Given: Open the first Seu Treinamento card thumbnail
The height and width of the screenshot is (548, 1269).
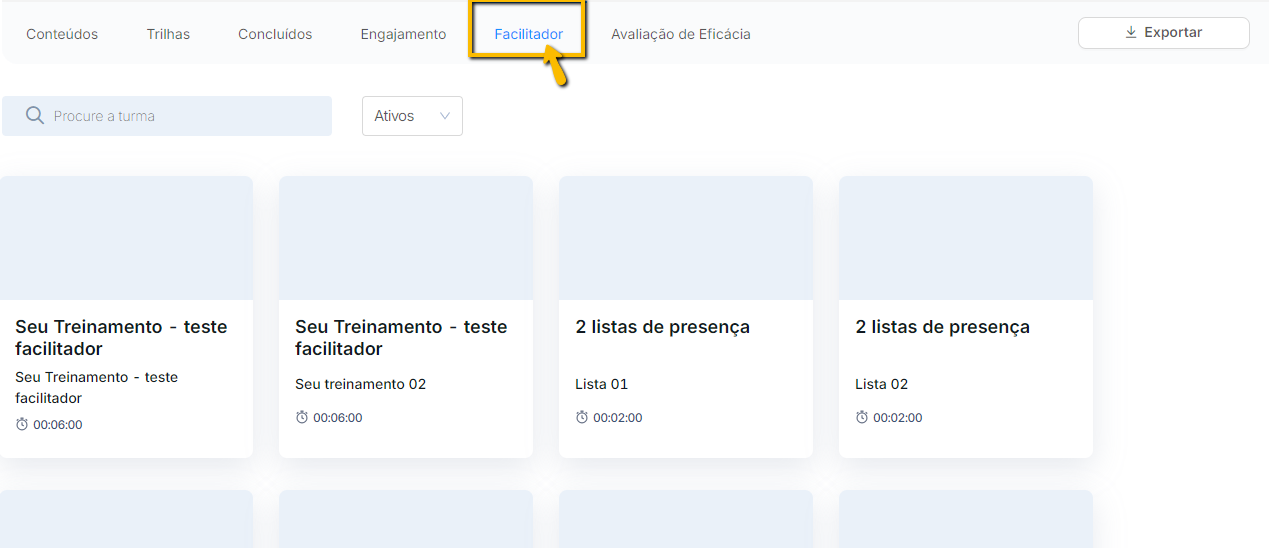Looking at the screenshot, I should (x=126, y=238).
